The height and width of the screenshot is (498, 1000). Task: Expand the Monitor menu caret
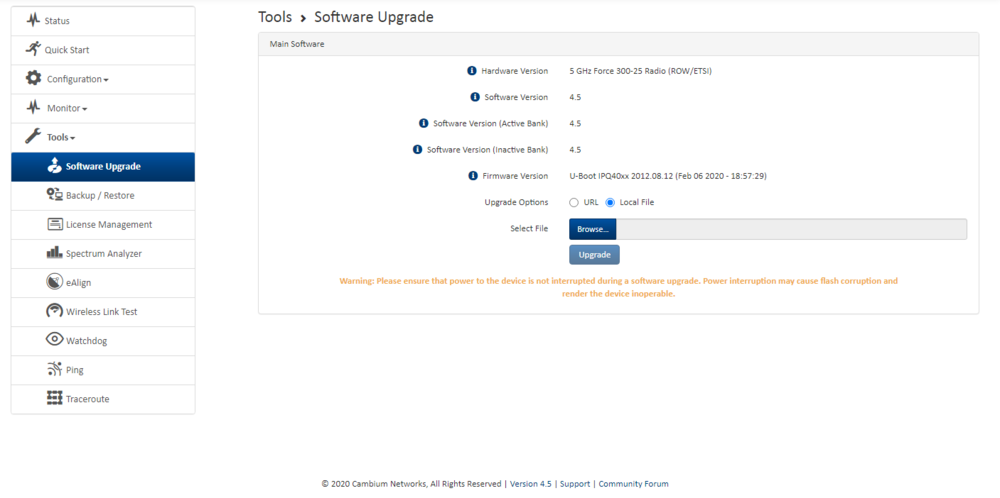pyautogui.click(x=85, y=110)
